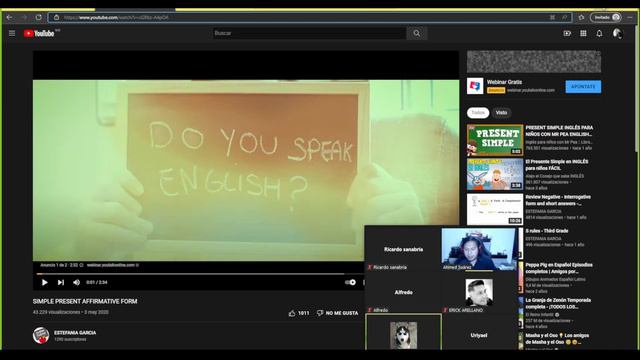
Task: Select Ricardo sanabria participant tile
Action: (x=403, y=249)
